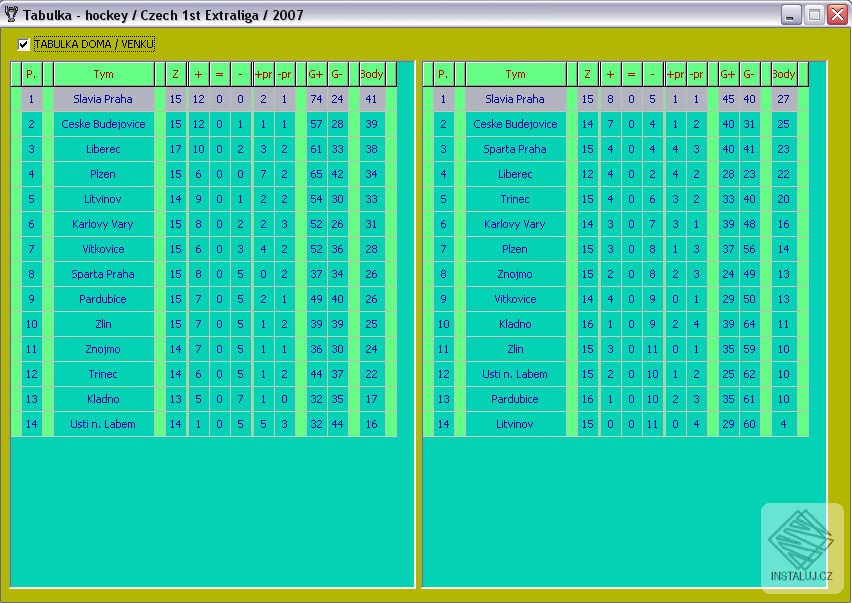The image size is (852, 603).
Task: Click the +pr header in left table
Action: click(x=263, y=74)
